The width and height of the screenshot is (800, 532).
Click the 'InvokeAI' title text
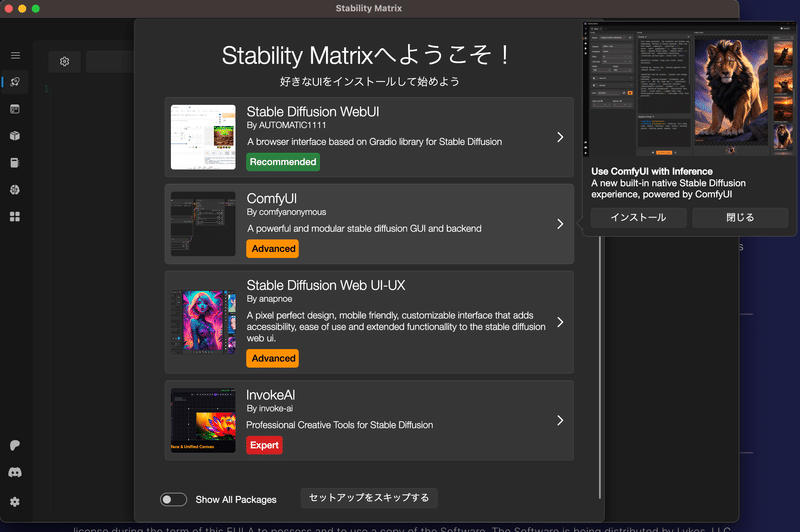click(x=270, y=395)
